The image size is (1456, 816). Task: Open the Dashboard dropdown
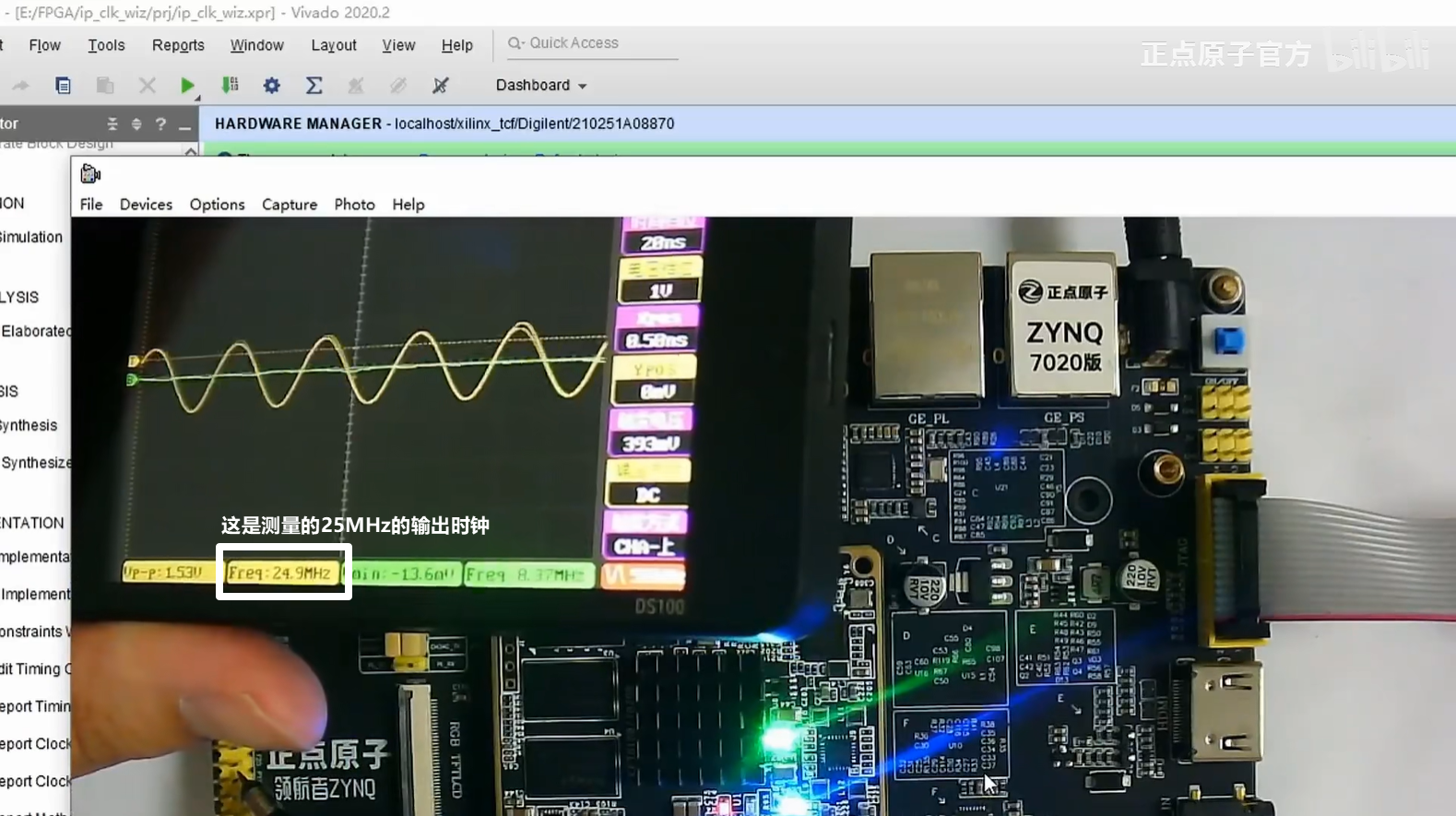tap(541, 86)
